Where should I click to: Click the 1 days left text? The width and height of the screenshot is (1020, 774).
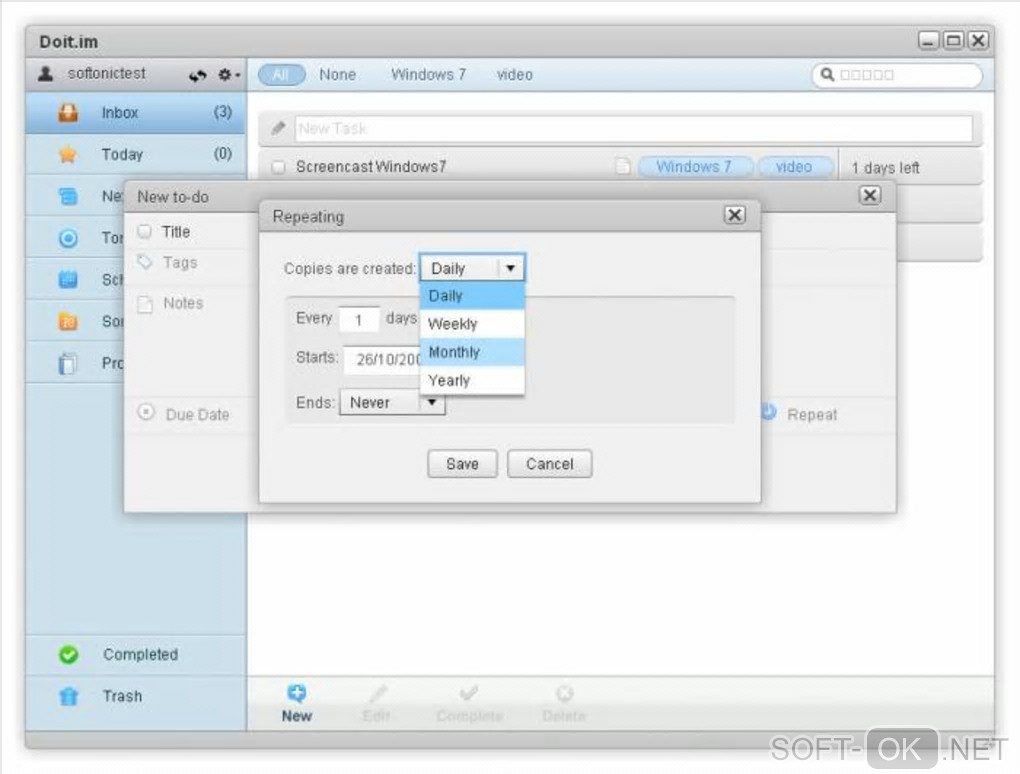click(x=885, y=168)
